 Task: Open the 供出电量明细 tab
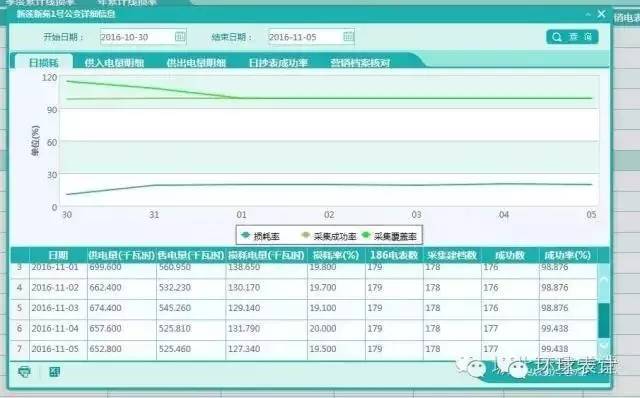tap(196, 62)
